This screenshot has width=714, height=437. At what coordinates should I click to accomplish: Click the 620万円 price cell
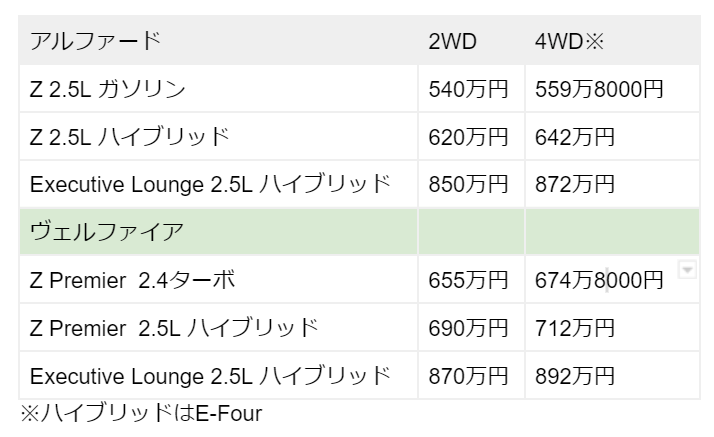click(469, 137)
